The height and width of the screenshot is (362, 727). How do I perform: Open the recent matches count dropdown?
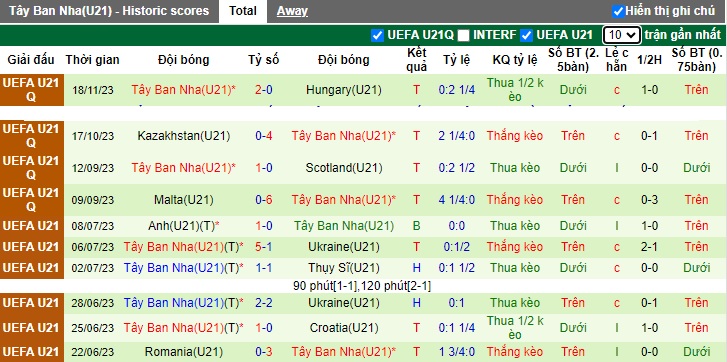[622, 35]
